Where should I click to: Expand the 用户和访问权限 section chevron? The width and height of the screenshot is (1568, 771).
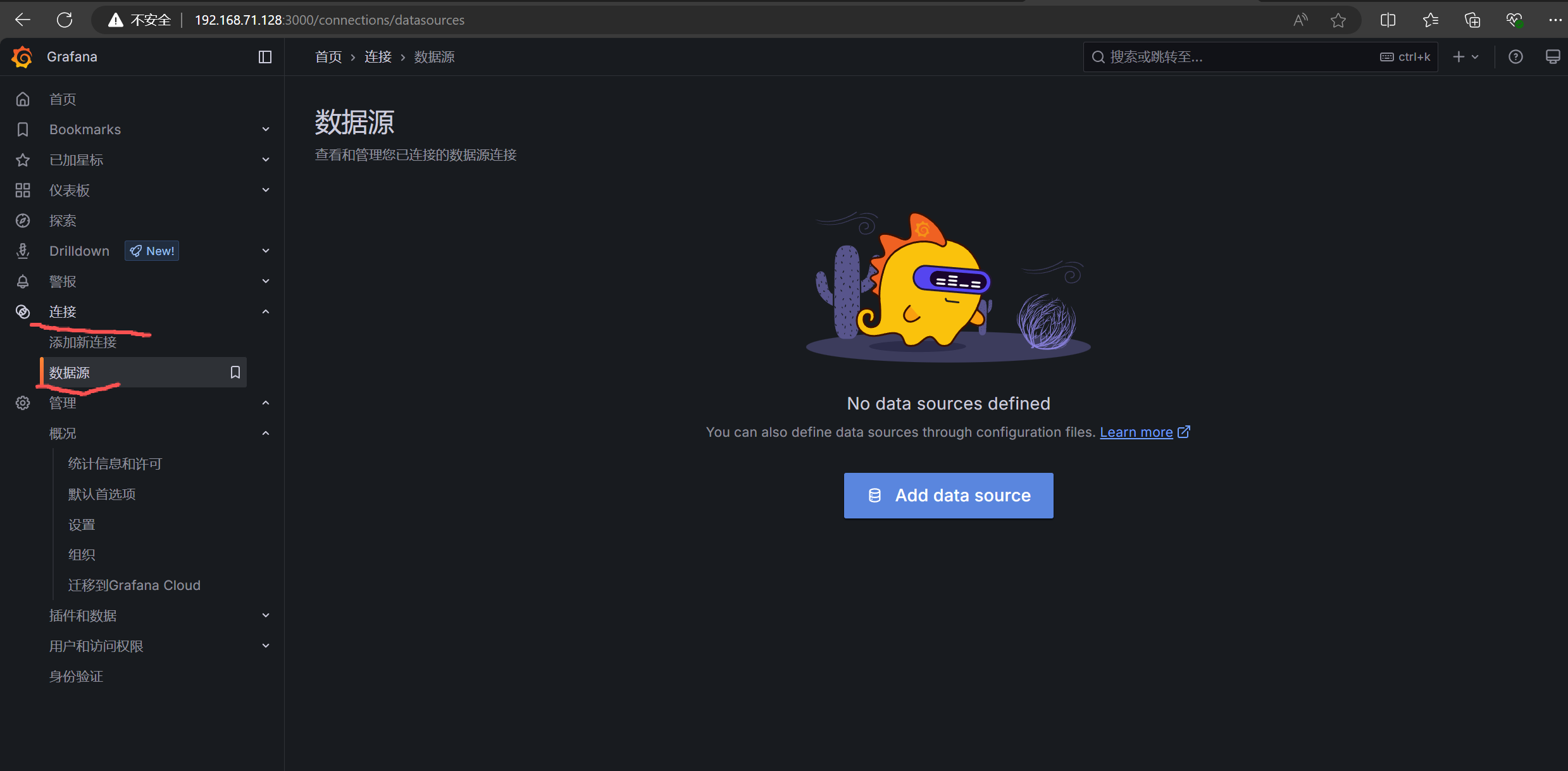(x=266, y=646)
